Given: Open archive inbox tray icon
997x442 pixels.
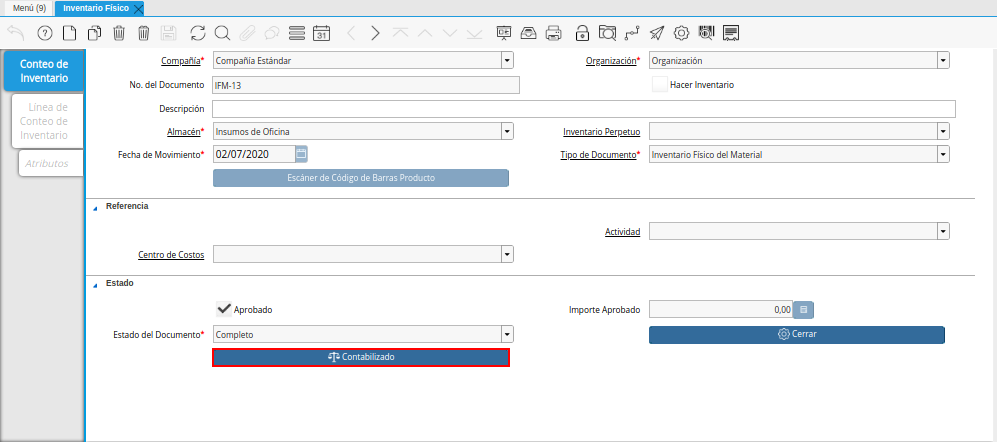Looking at the screenshot, I should (x=529, y=33).
